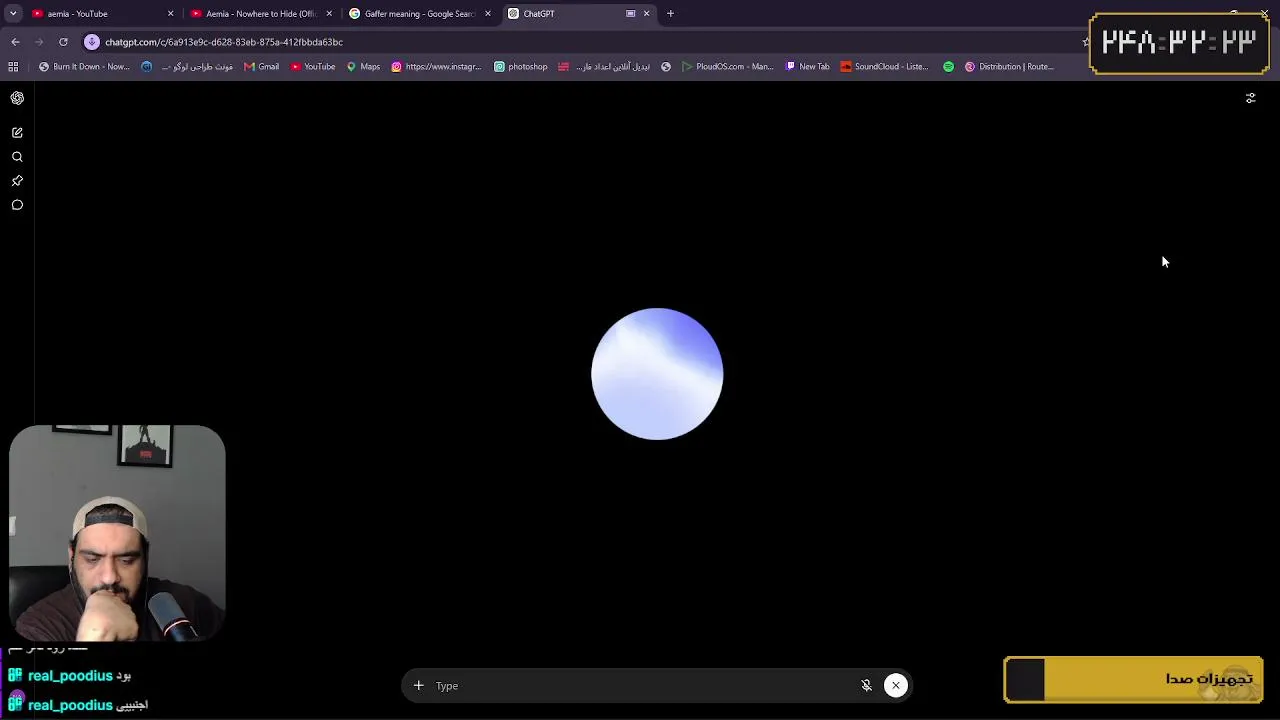End voice mode with the X button

coord(896,686)
